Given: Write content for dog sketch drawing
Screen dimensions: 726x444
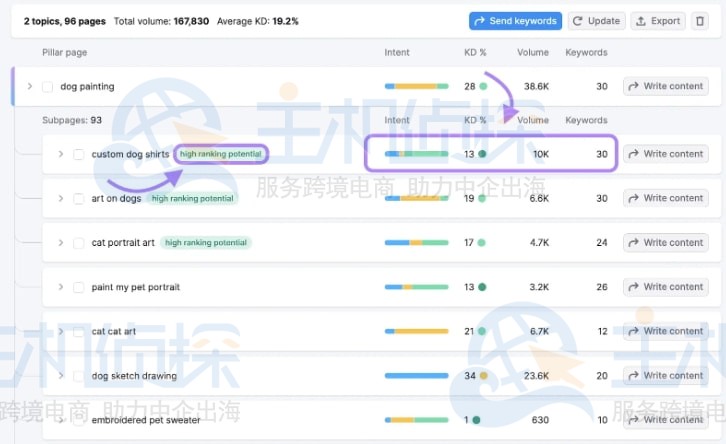Looking at the screenshot, I should click(666, 376).
